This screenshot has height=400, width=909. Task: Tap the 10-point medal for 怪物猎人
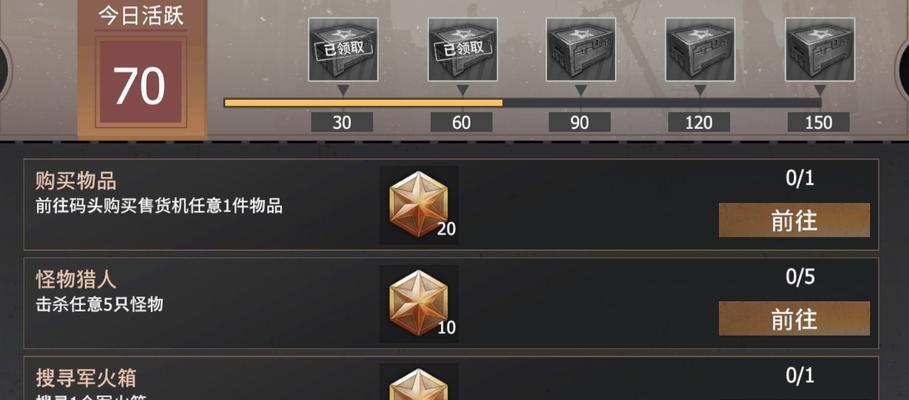[419, 304]
